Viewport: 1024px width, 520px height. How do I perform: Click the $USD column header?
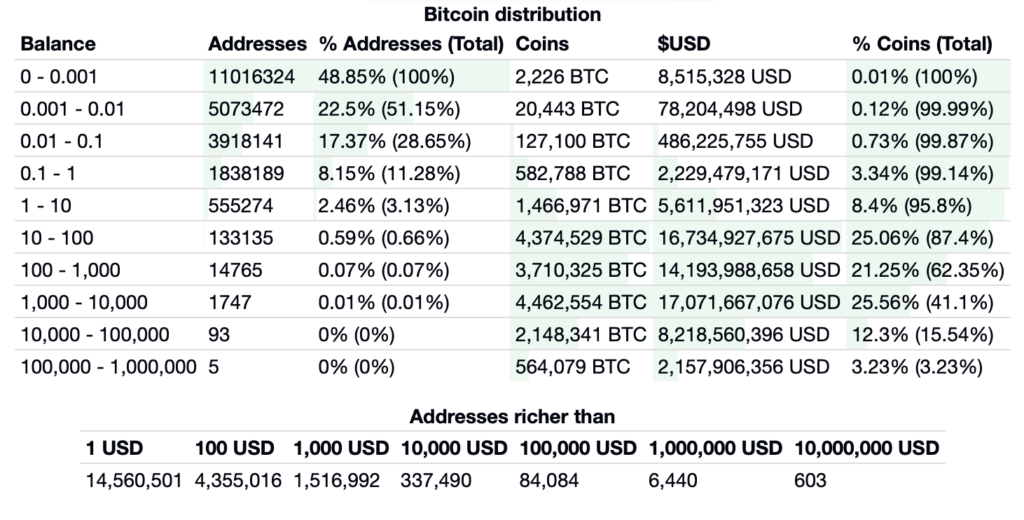684,44
